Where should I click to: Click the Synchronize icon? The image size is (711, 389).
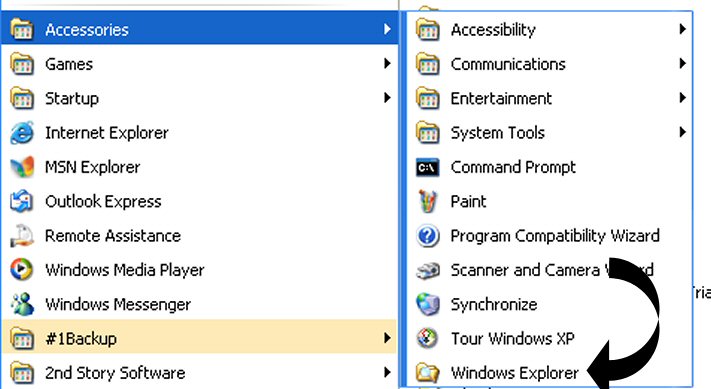(428, 304)
